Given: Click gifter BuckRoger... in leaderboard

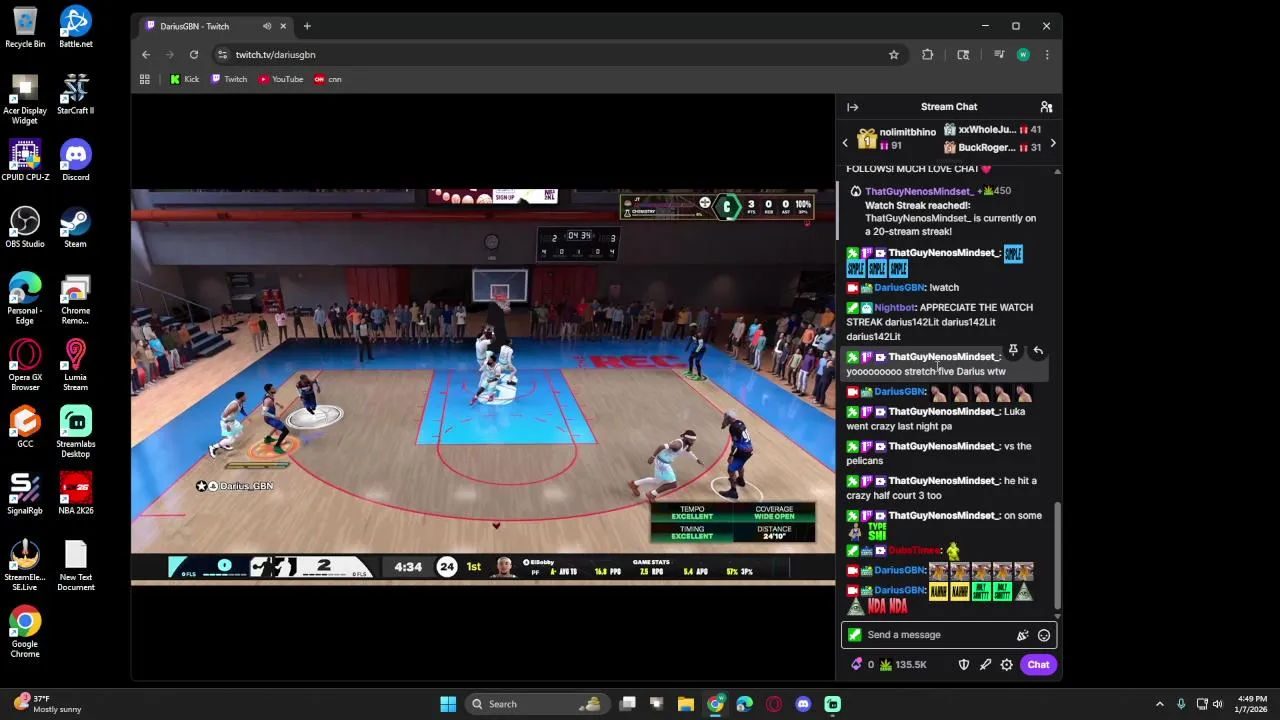Looking at the screenshot, I should click(986, 148).
